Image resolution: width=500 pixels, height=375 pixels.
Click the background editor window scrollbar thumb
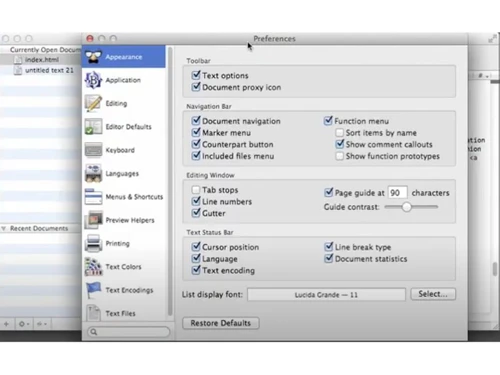point(495,269)
